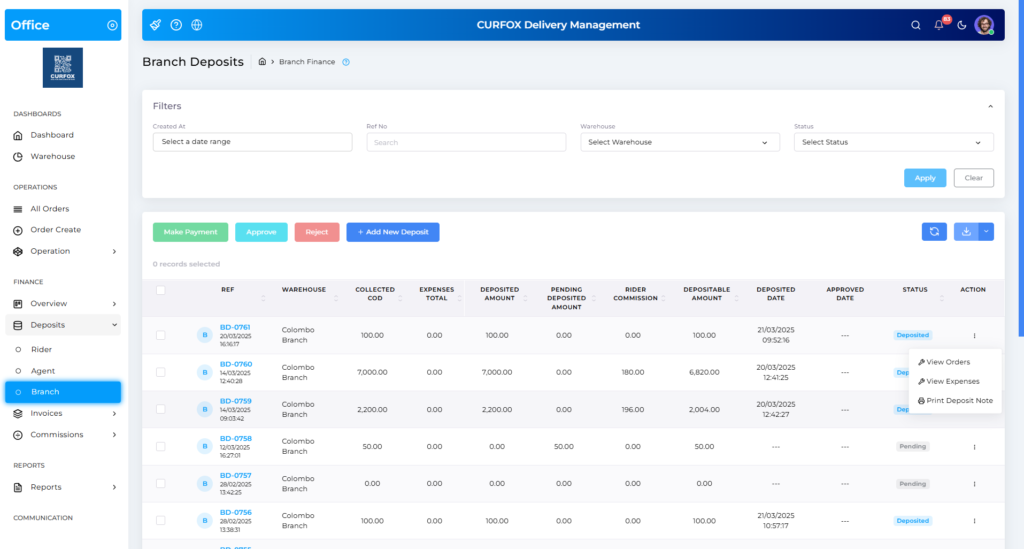1024x549 pixels.
Task: Open notifications bell icon
Action: click(938, 25)
